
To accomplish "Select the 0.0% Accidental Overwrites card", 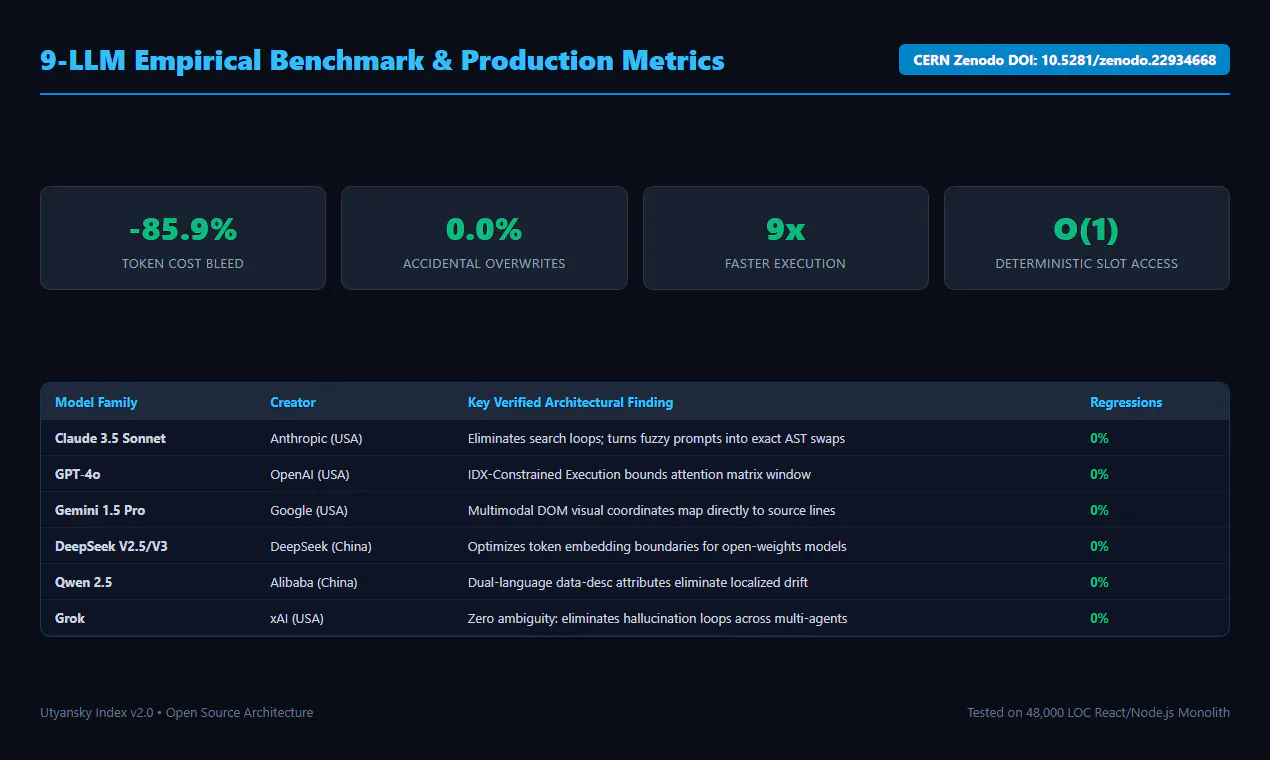I will pos(484,238).
